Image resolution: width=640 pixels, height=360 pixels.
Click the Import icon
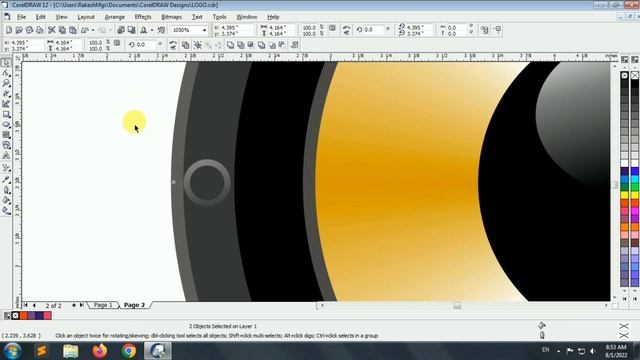[x=121, y=30]
